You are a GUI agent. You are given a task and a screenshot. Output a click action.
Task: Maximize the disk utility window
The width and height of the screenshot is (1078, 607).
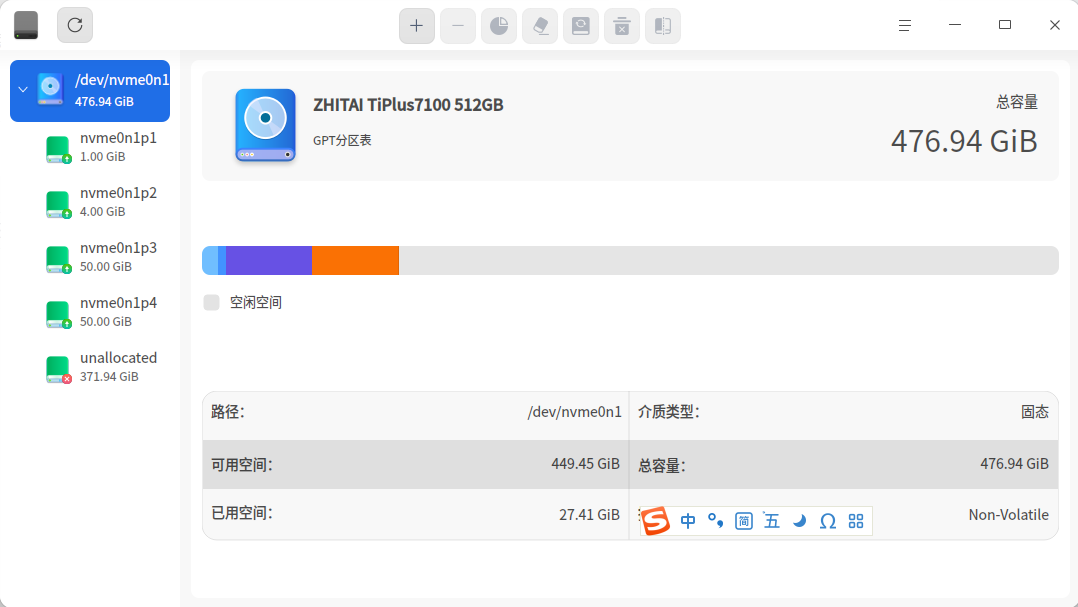pyautogui.click(x=1005, y=25)
